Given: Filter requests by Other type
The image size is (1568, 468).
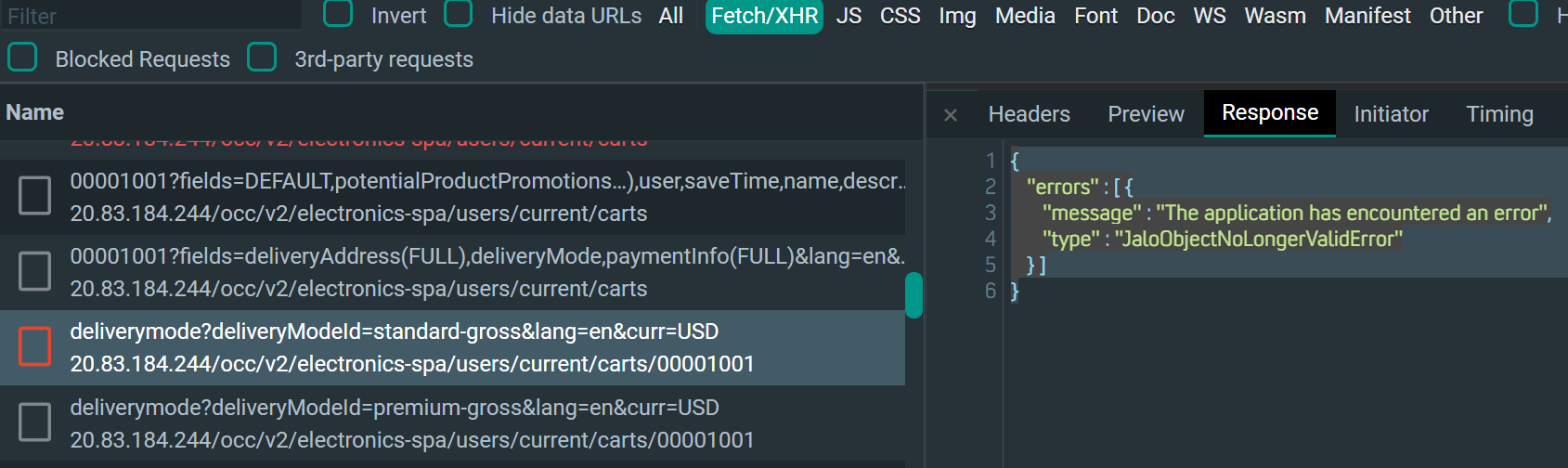Looking at the screenshot, I should (1456, 16).
